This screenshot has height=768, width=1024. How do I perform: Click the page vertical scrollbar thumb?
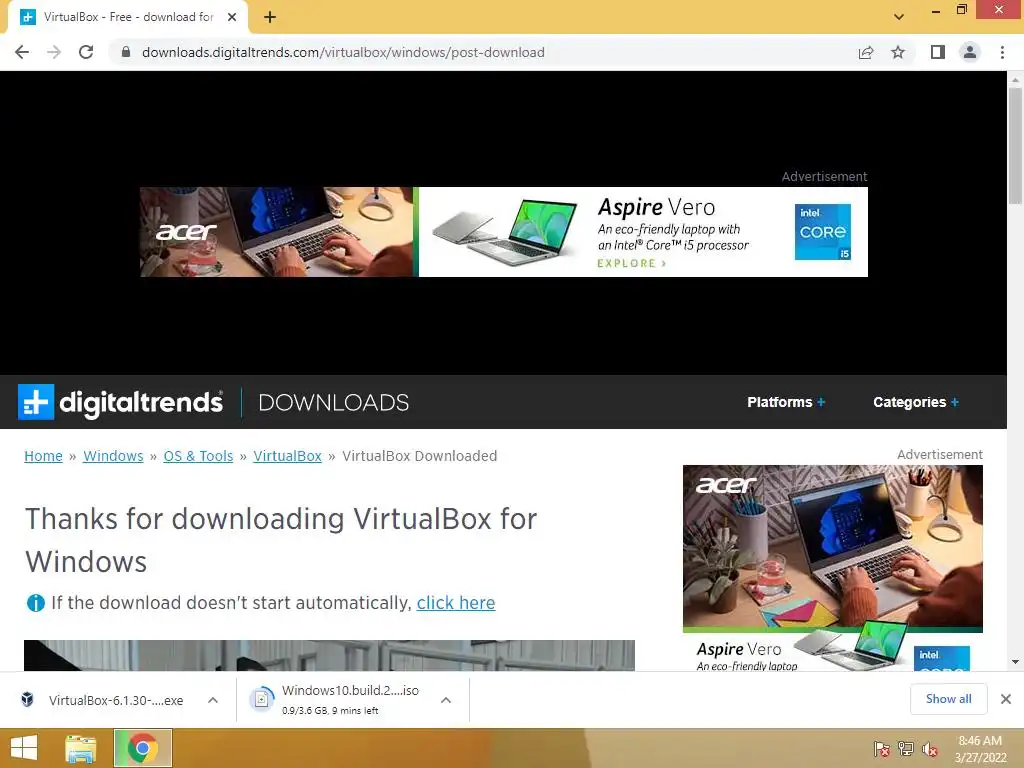coord(1015,145)
